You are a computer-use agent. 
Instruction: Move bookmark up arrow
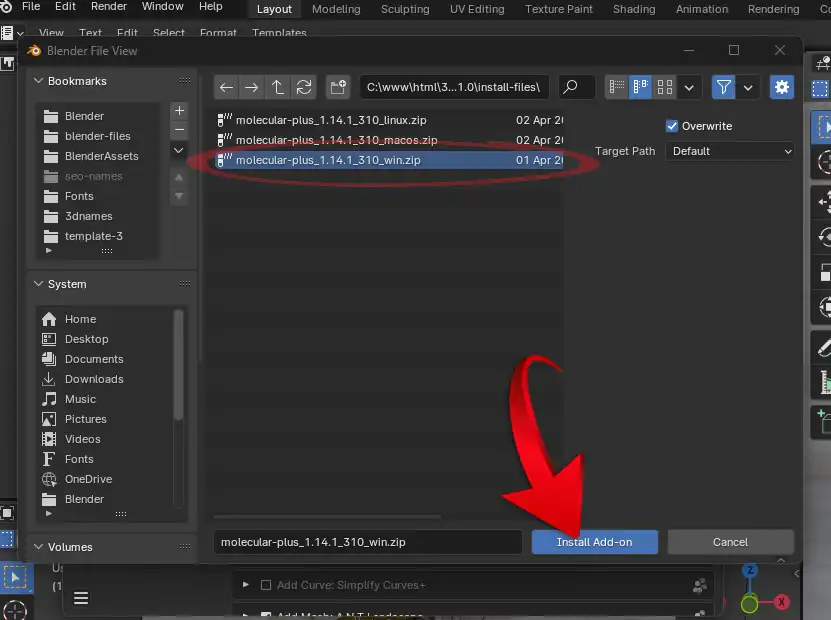tap(179, 177)
